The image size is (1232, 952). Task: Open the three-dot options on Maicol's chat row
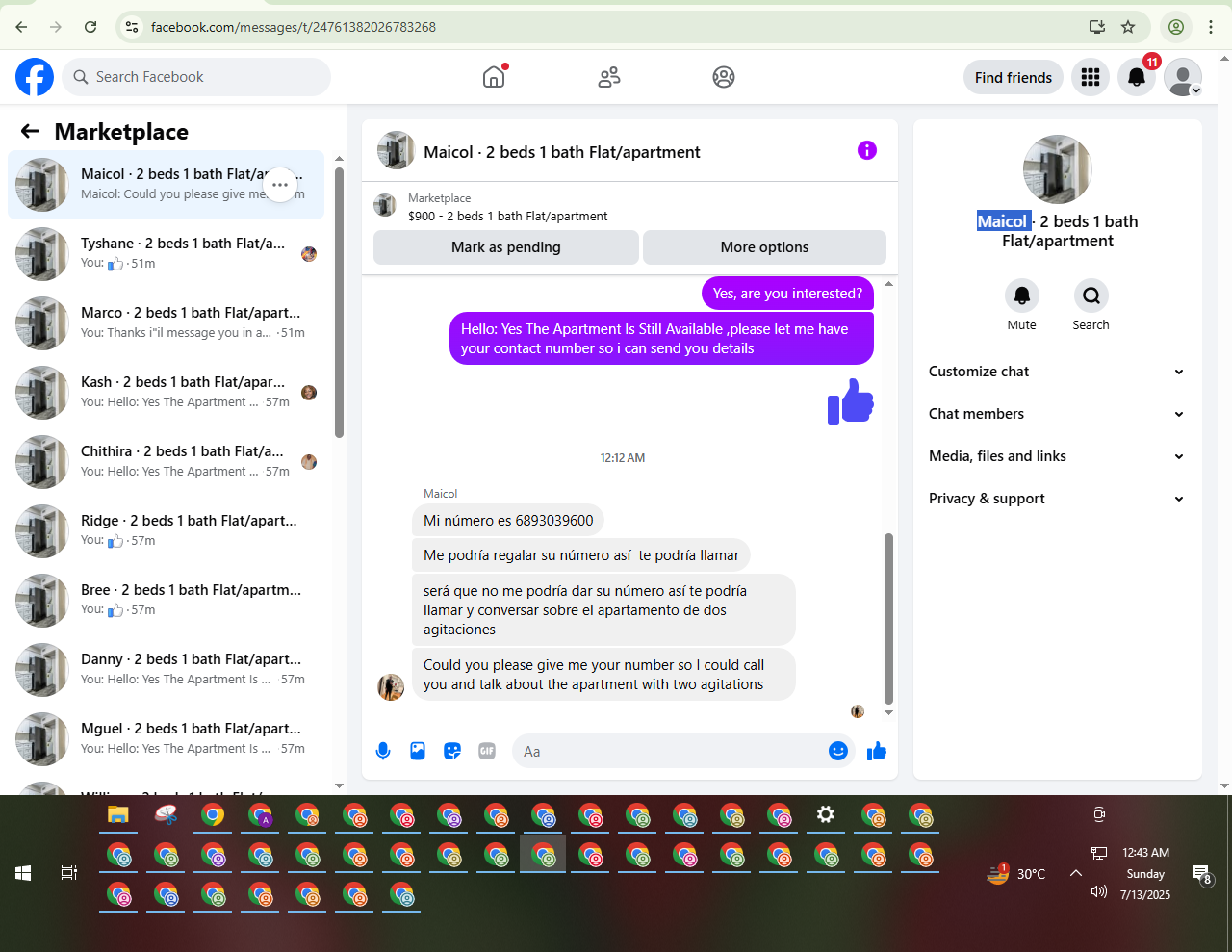coord(280,185)
